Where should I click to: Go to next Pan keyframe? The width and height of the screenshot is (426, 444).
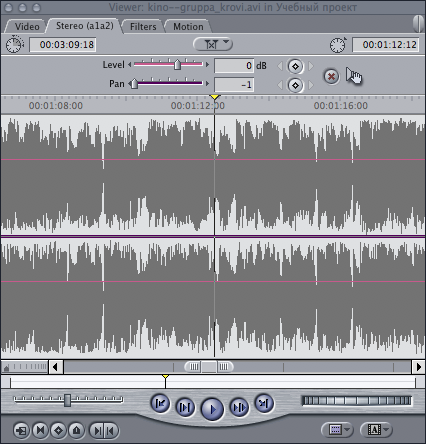point(311,85)
